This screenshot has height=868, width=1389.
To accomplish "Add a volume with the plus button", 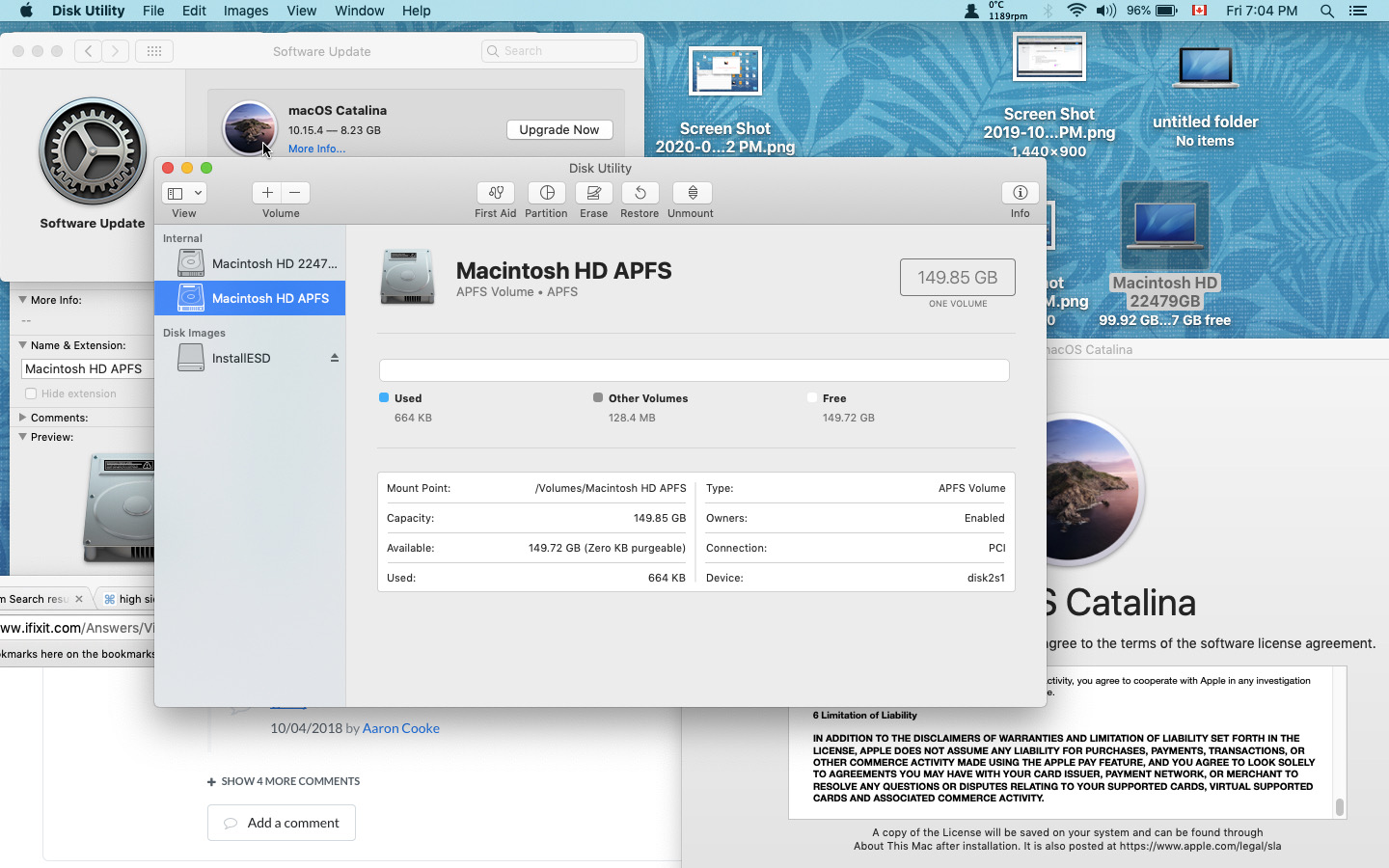I will pyautogui.click(x=267, y=193).
